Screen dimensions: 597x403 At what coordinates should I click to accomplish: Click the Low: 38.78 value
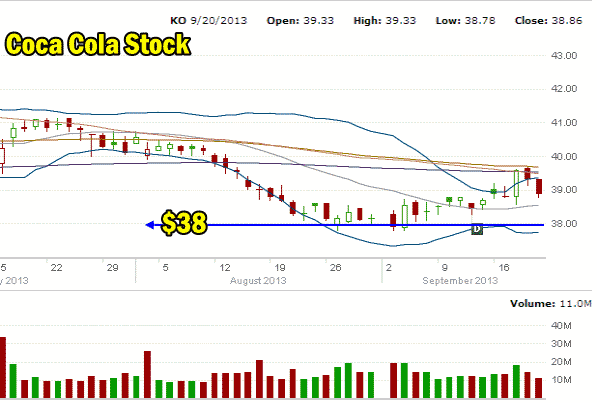[x=465, y=21]
